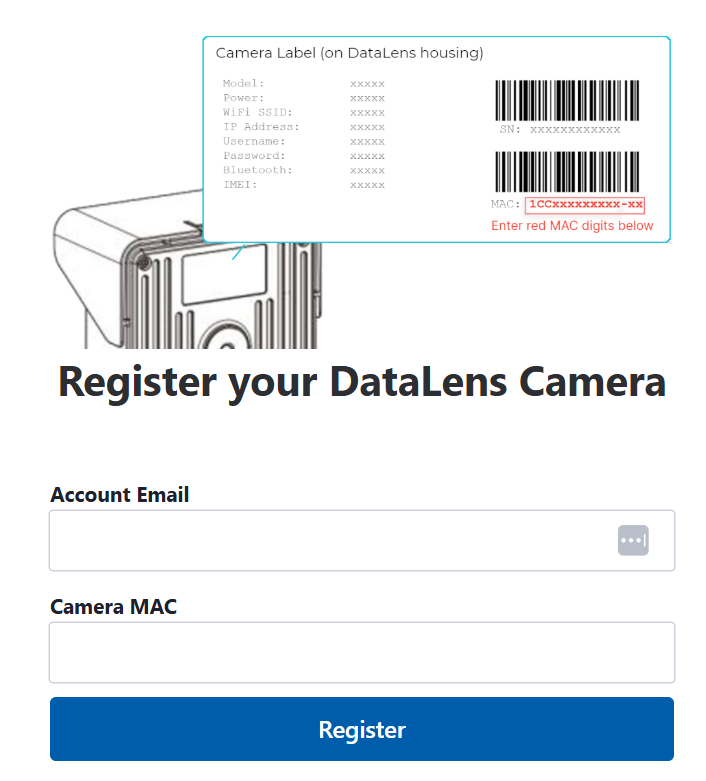Focus the Camera MAC input field
The image size is (706, 781).
[x=361, y=652]
